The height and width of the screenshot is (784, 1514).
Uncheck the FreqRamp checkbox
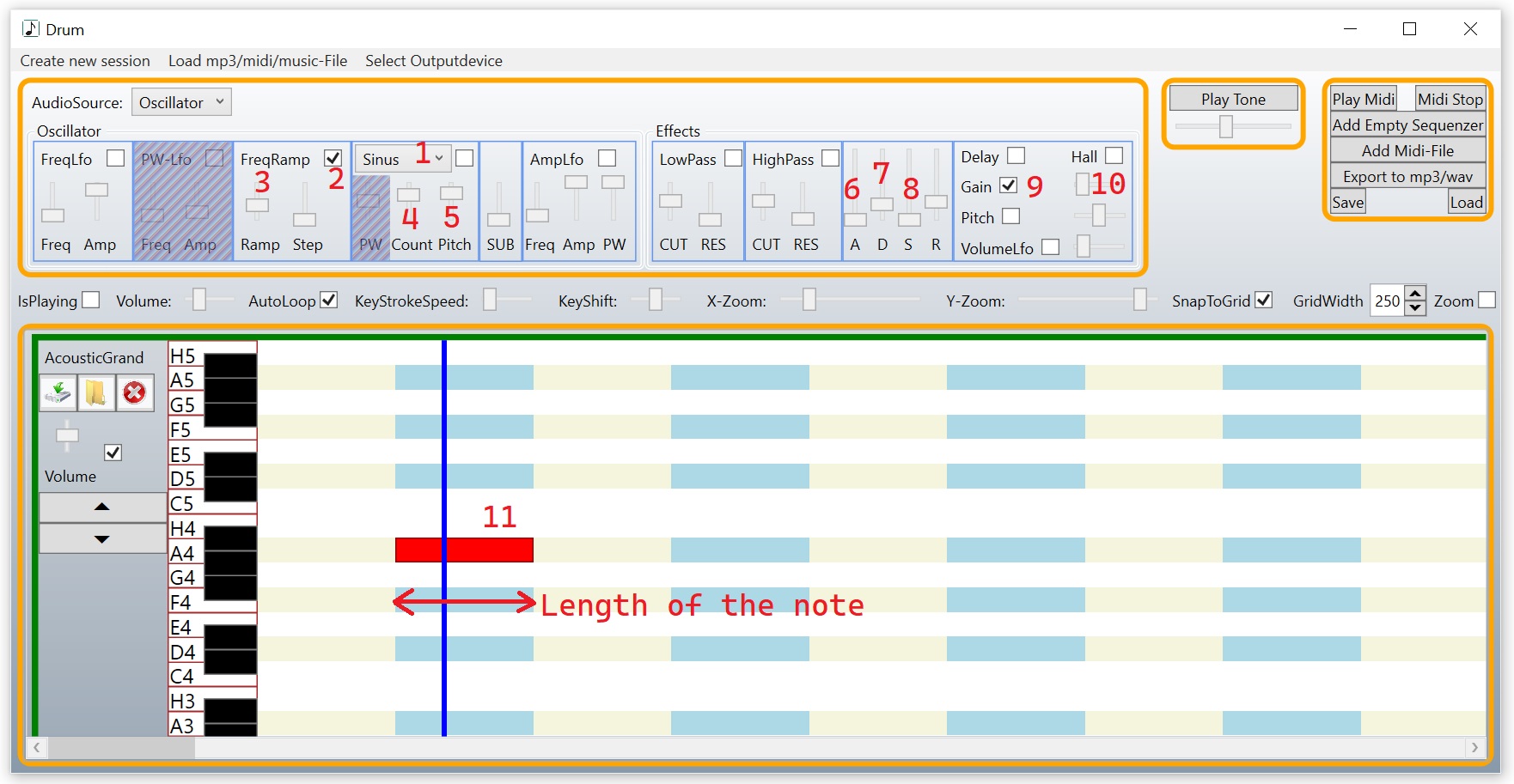pyautogui.click(x=333, y=158)
